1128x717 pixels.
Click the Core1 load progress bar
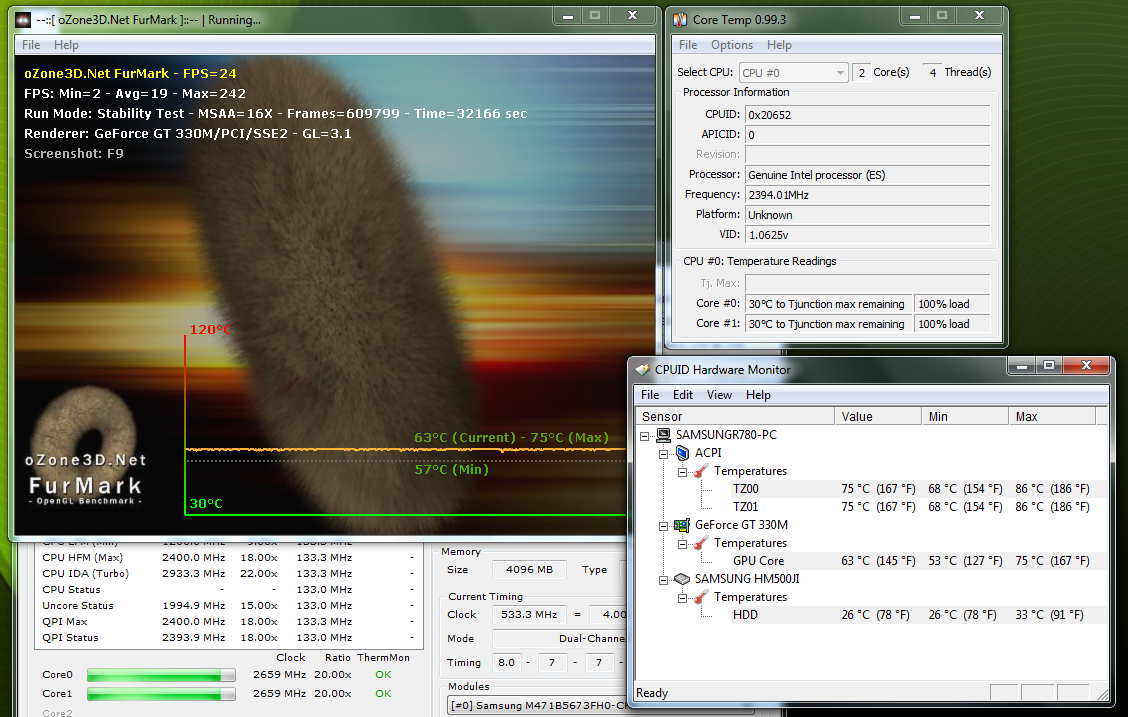coord(161,694)
